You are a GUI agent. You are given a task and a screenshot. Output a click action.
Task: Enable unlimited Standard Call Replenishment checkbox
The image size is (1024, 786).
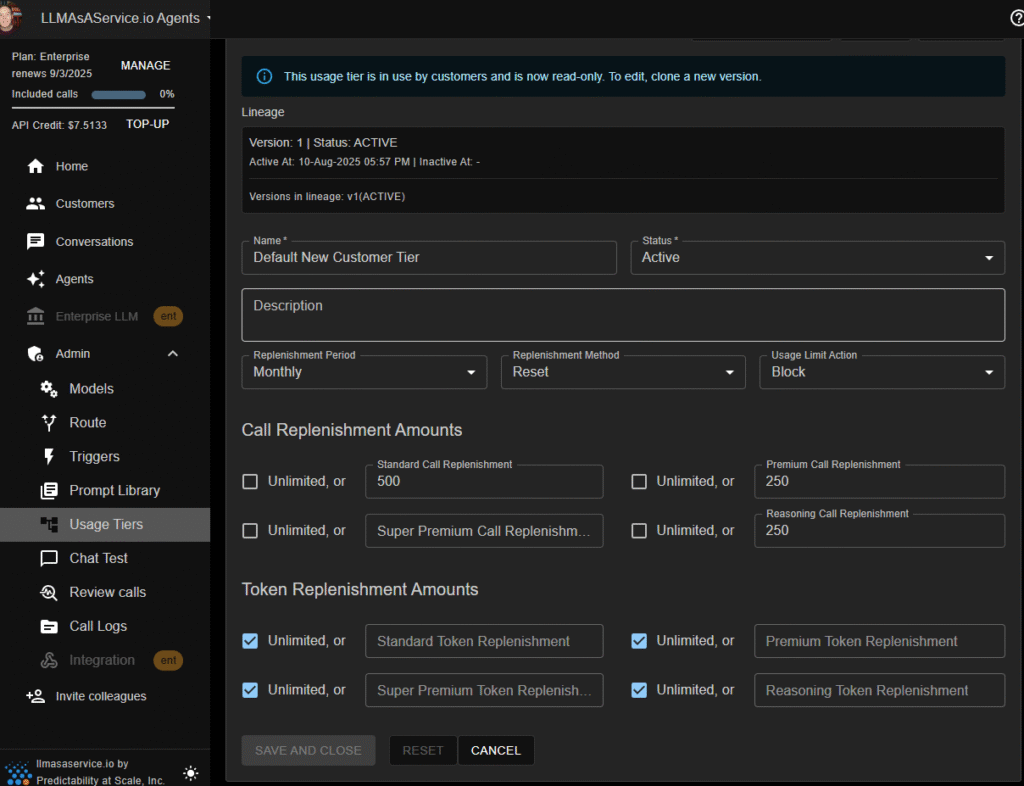250,482
